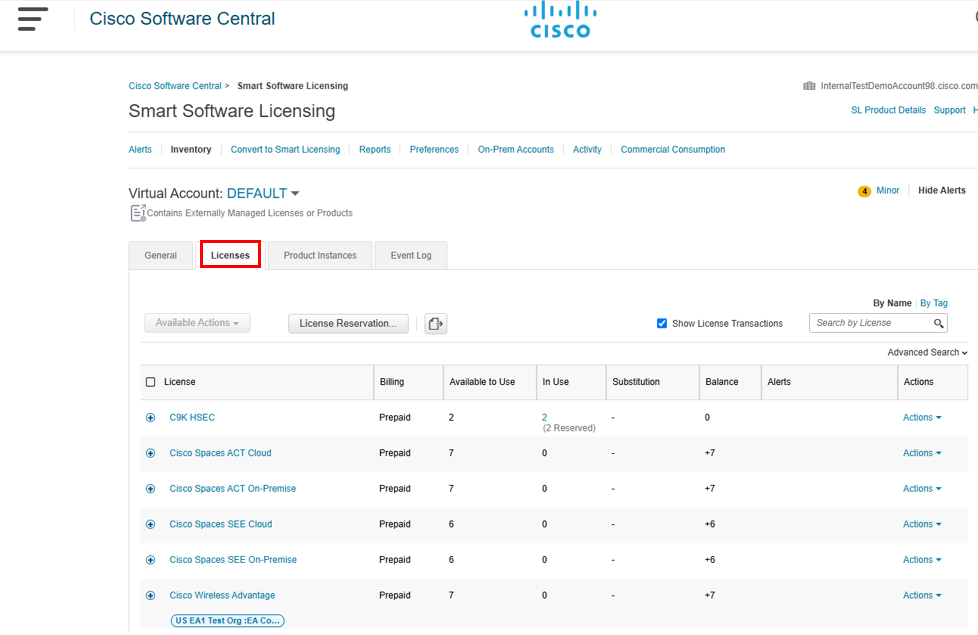Expand the Cisco Spaces SEE On-Premise row
Image resolution: width=978 pixels, height=635 pixels.
click(150, 560)
